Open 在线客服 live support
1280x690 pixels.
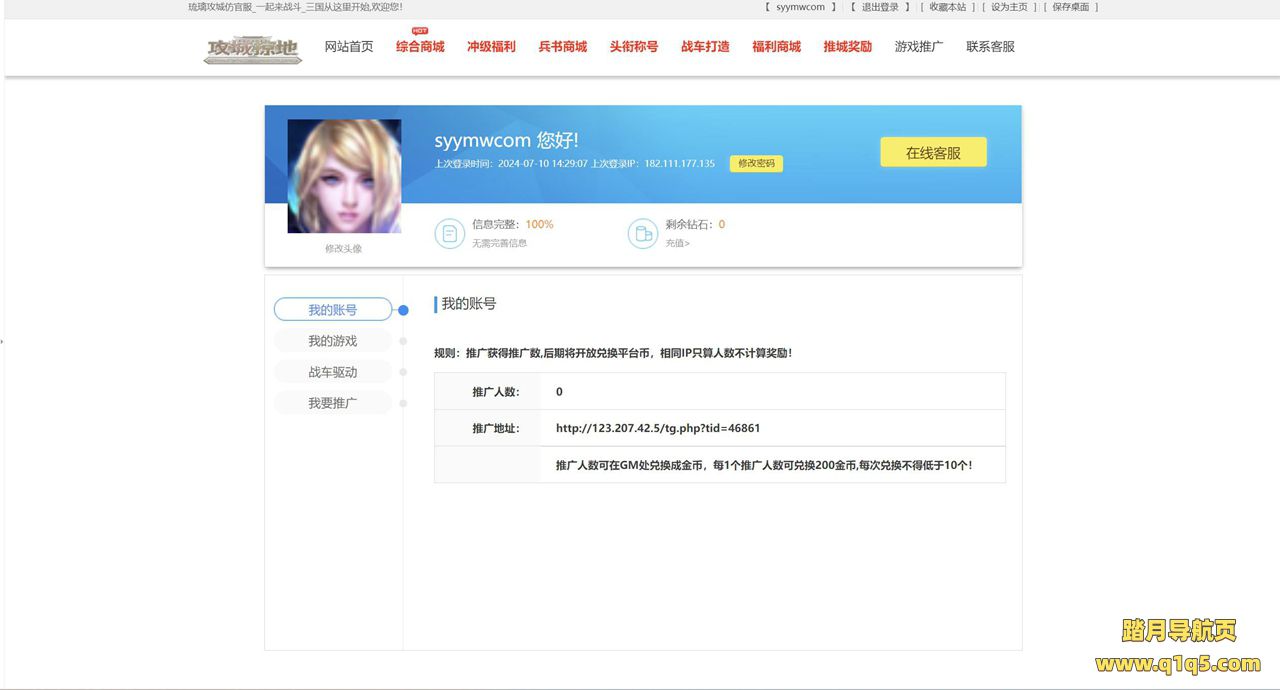coord(933,153)
